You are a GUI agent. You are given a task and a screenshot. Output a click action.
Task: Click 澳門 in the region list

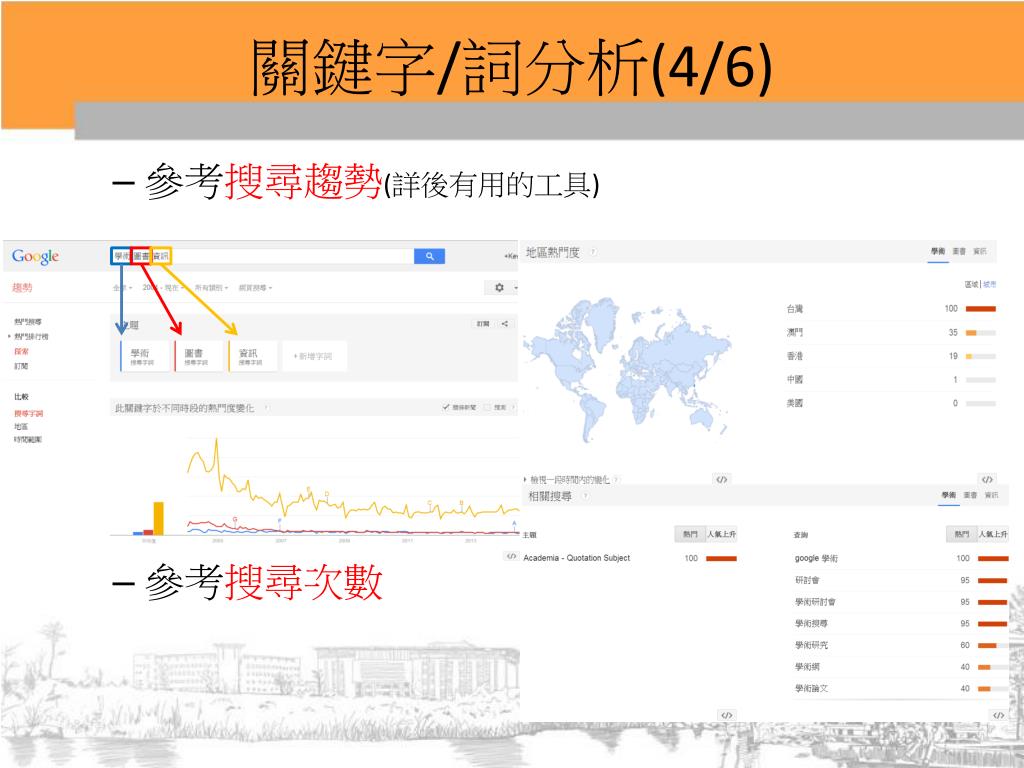(795, 332)
